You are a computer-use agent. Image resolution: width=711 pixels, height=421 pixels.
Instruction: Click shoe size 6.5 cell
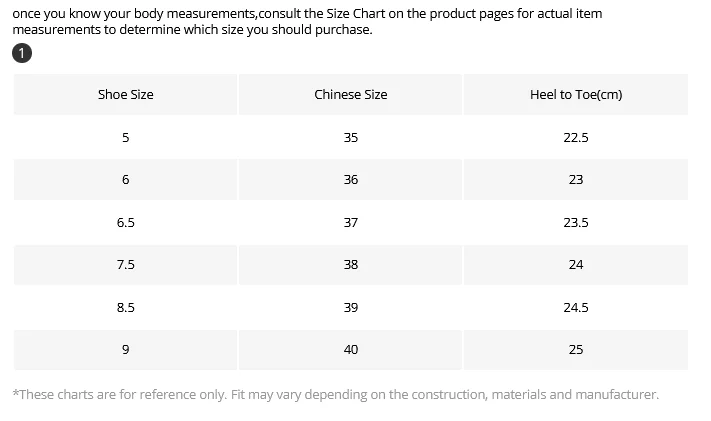coord(126,222)
